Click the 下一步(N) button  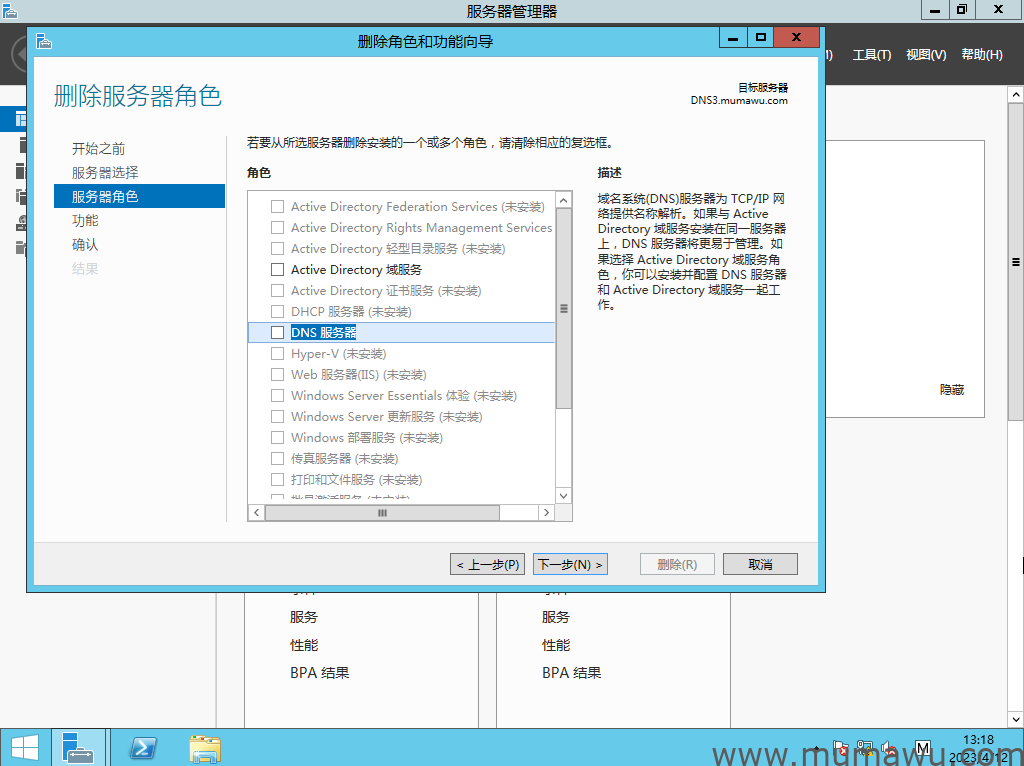(570, 563)
